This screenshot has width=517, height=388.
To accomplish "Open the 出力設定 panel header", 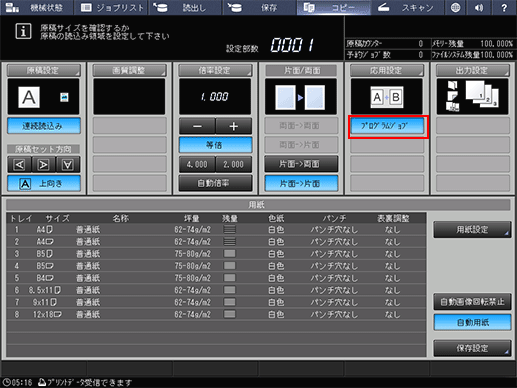I will (473, 70).
